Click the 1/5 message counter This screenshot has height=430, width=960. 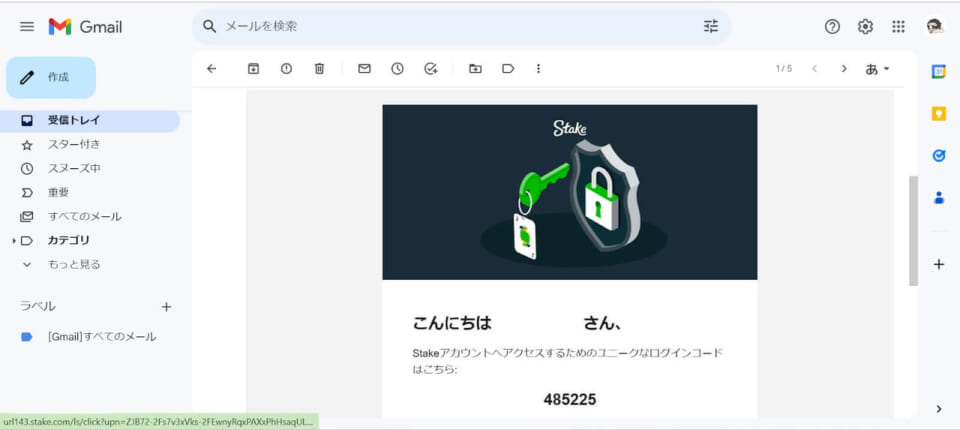click(x=784, y=69)
